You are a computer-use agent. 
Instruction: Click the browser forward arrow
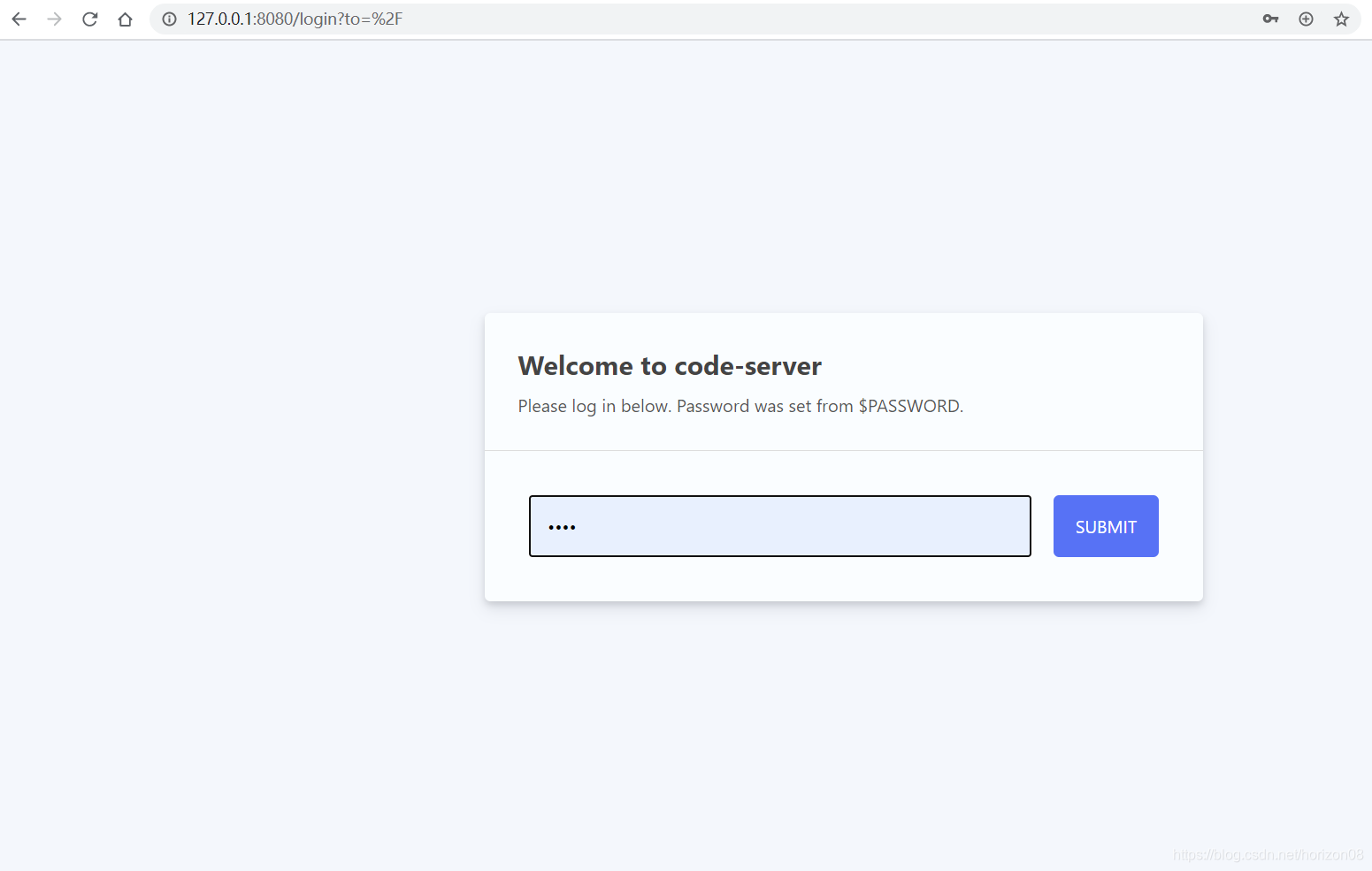click(x=55, y=19)
